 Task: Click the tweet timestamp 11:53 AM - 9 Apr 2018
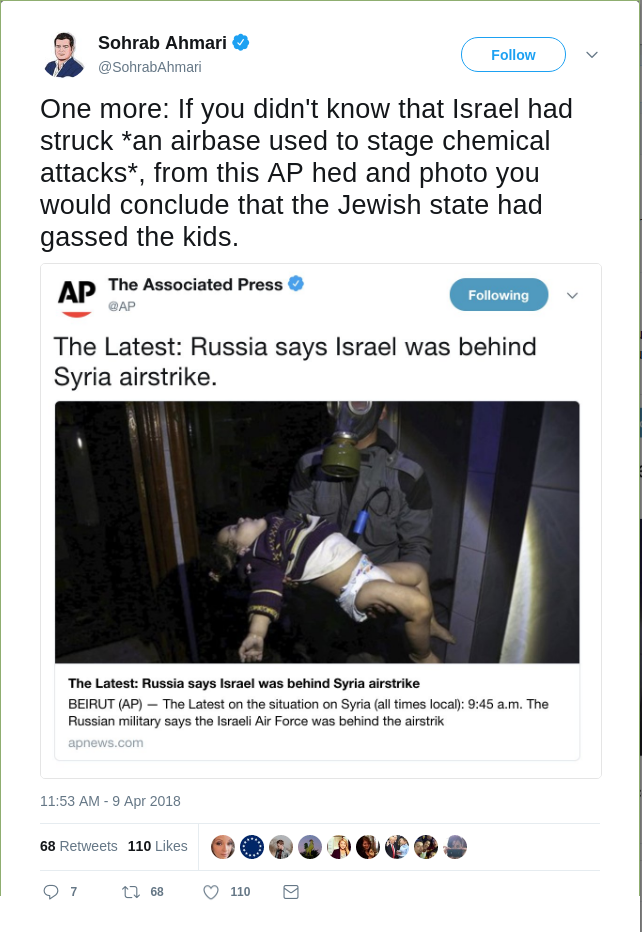[110, 801]
